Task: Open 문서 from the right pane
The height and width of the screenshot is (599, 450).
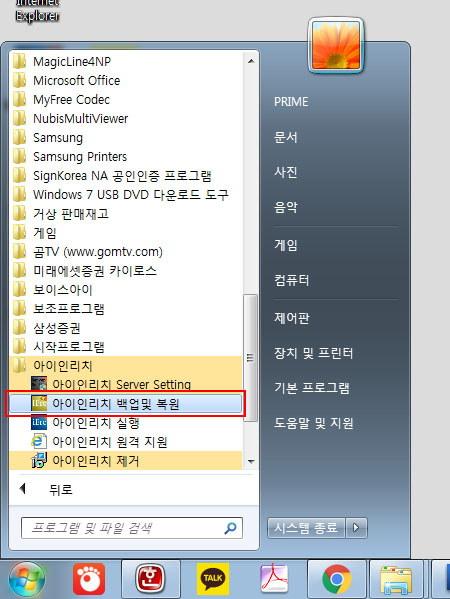Action: click(286, 137)
